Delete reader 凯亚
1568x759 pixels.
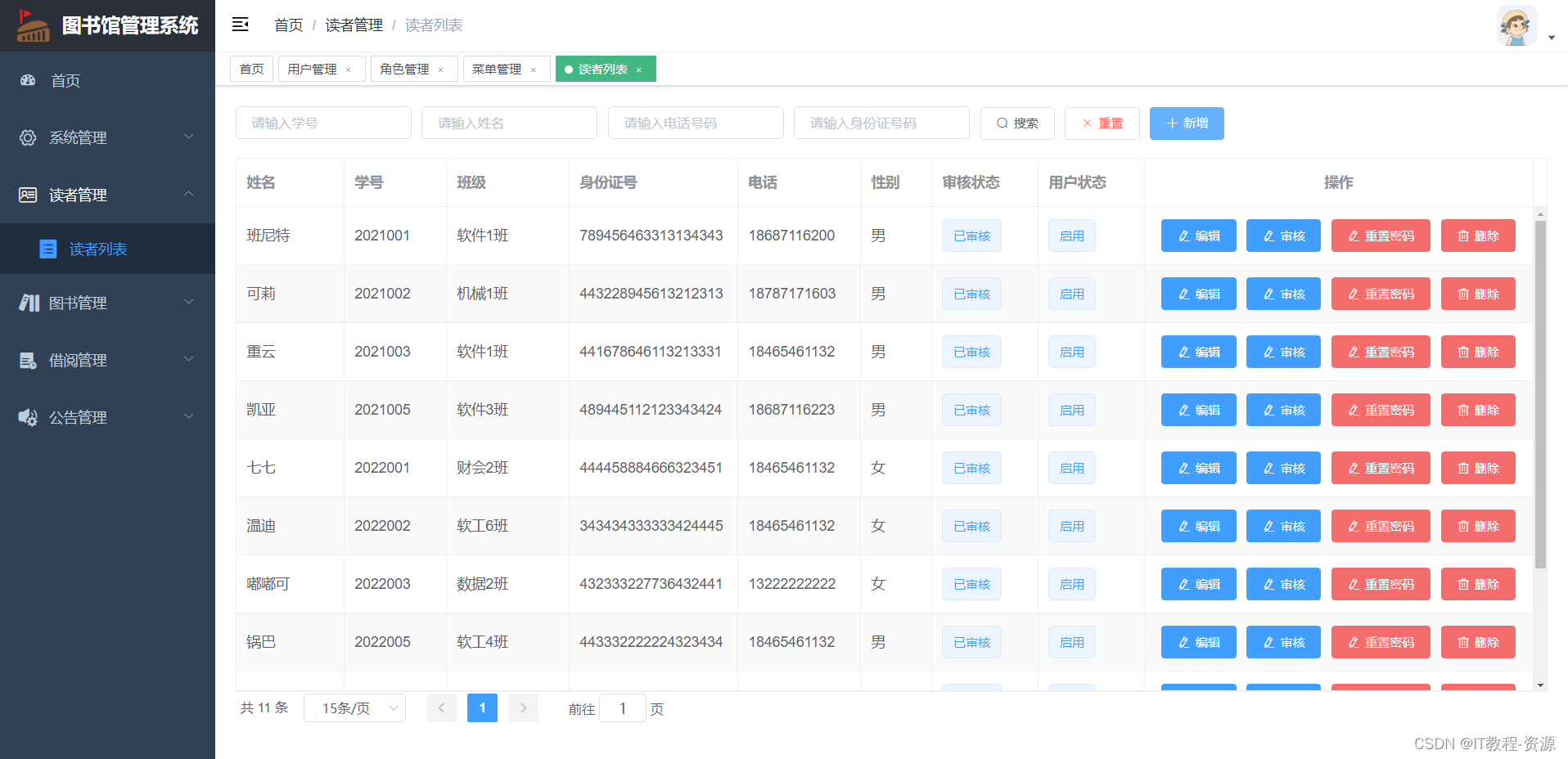(x=1478, y=410)
